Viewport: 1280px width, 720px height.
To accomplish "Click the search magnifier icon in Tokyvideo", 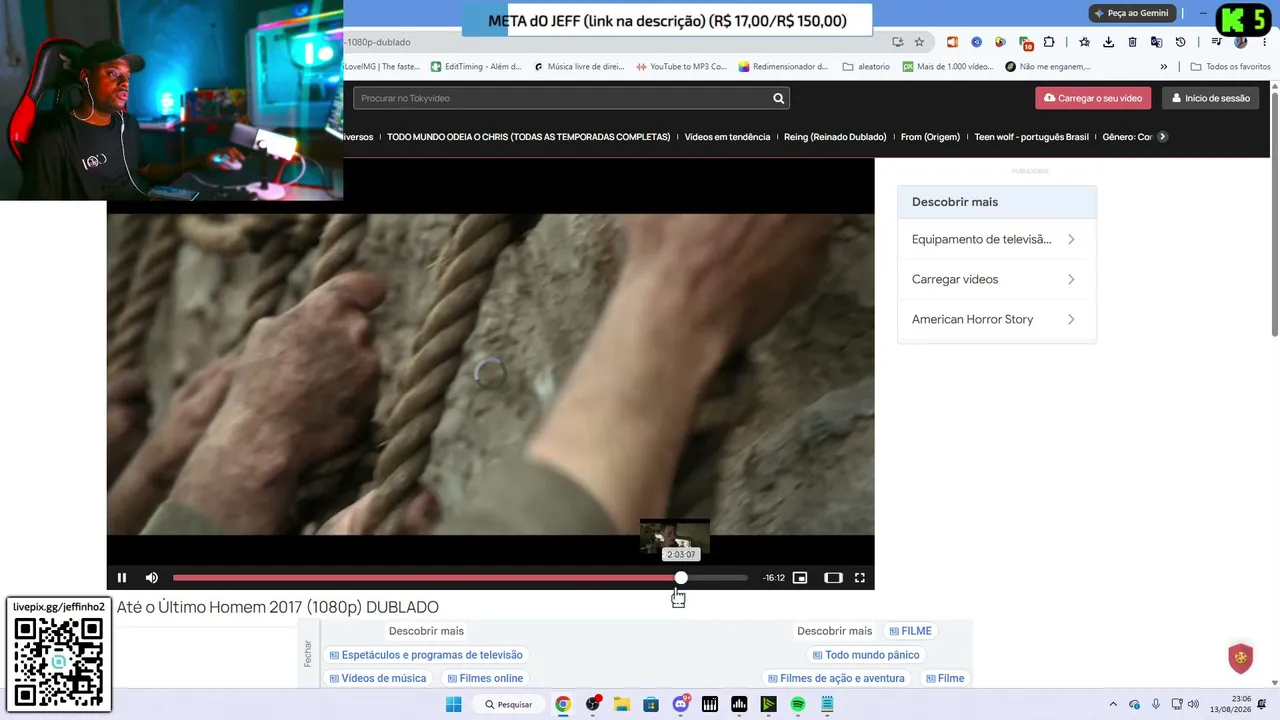I will (x=778, y=98).
